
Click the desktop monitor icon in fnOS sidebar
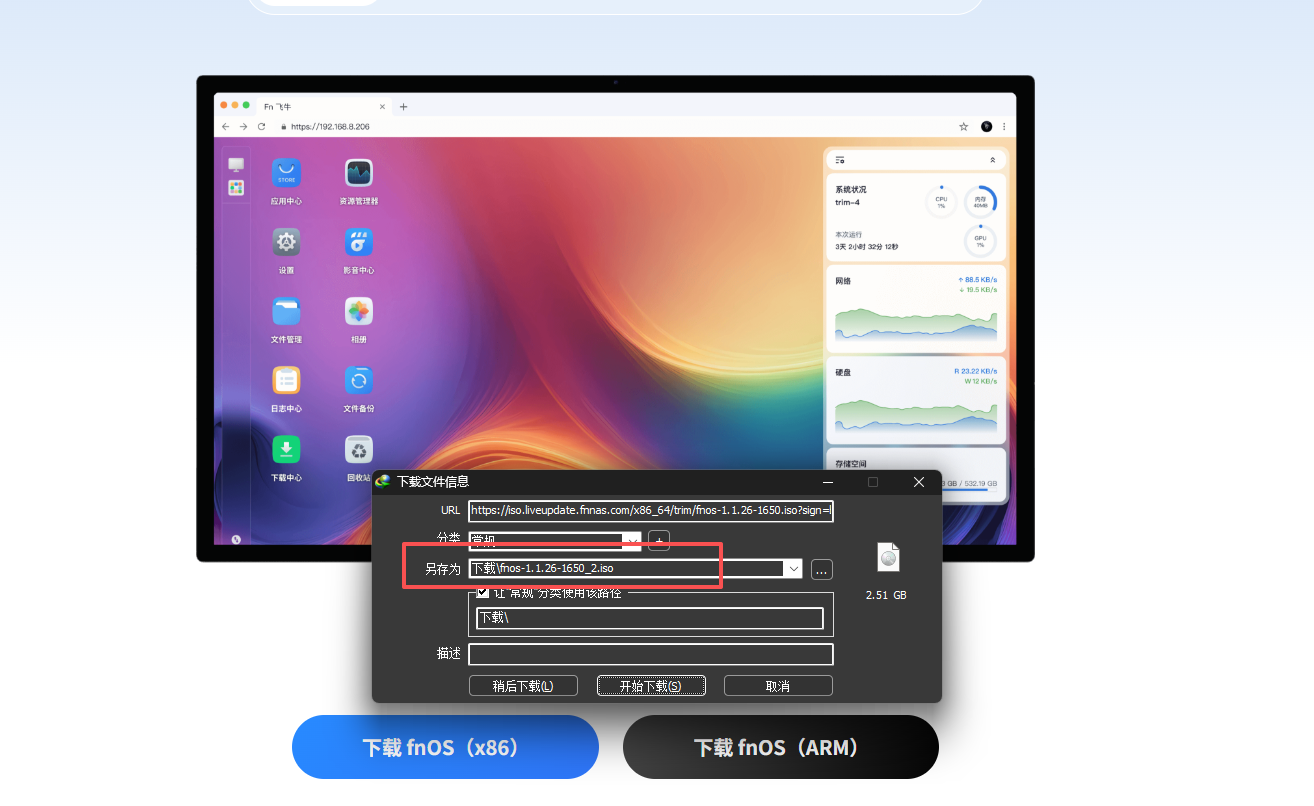click(x=236, y=165)
